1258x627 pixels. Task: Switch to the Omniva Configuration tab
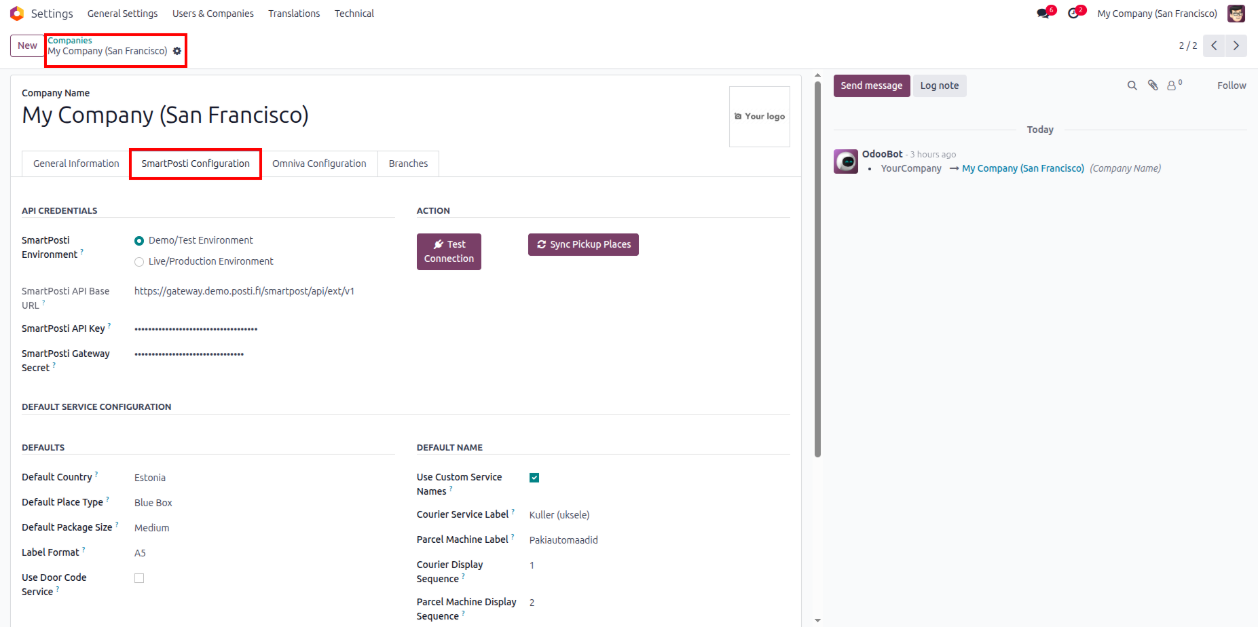[319, 164]
